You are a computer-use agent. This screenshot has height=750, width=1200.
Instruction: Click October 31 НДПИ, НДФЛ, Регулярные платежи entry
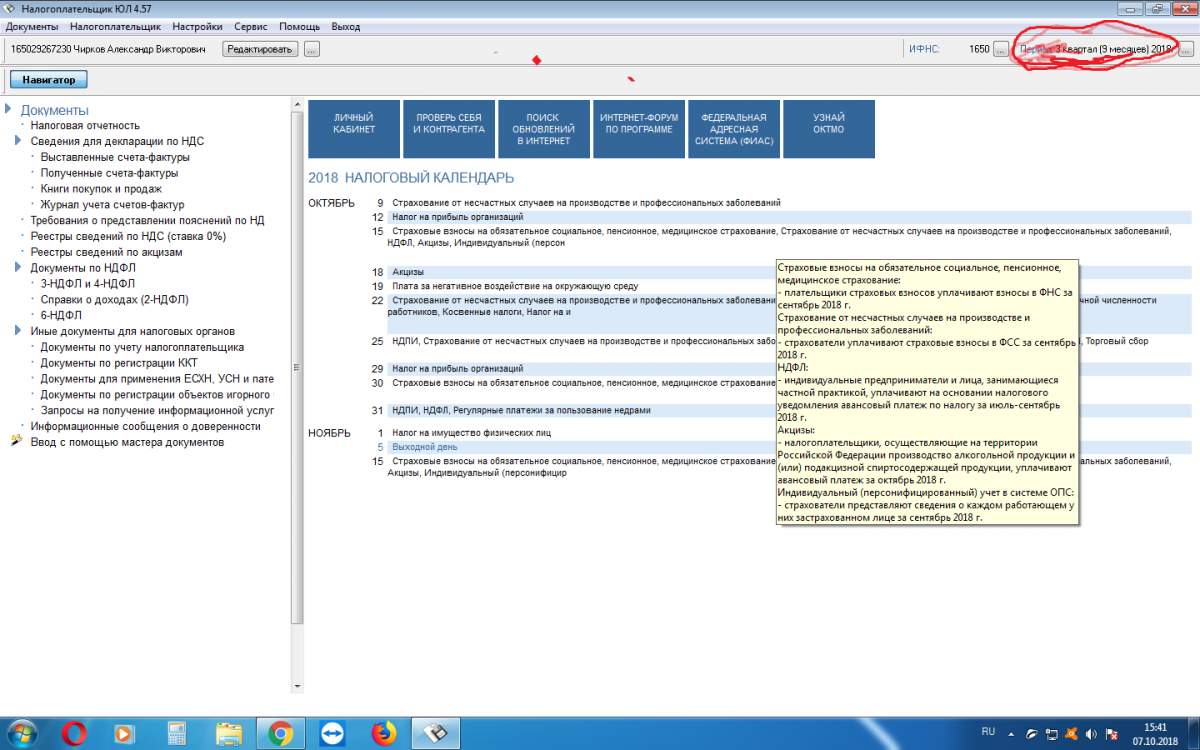coord(521,410)
